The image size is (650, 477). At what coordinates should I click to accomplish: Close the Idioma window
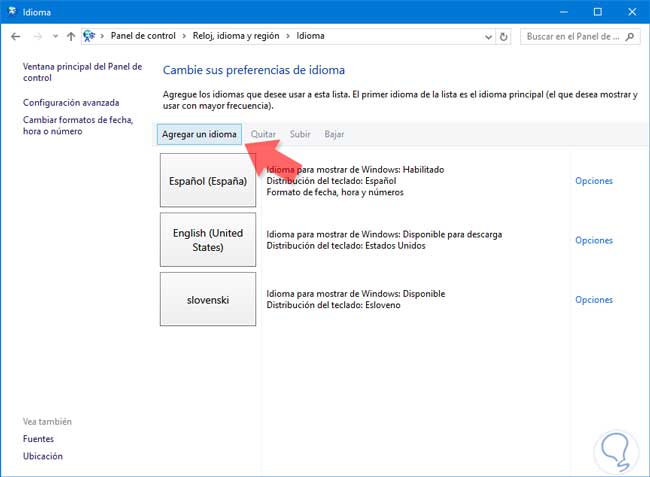[x=632, y=12]
